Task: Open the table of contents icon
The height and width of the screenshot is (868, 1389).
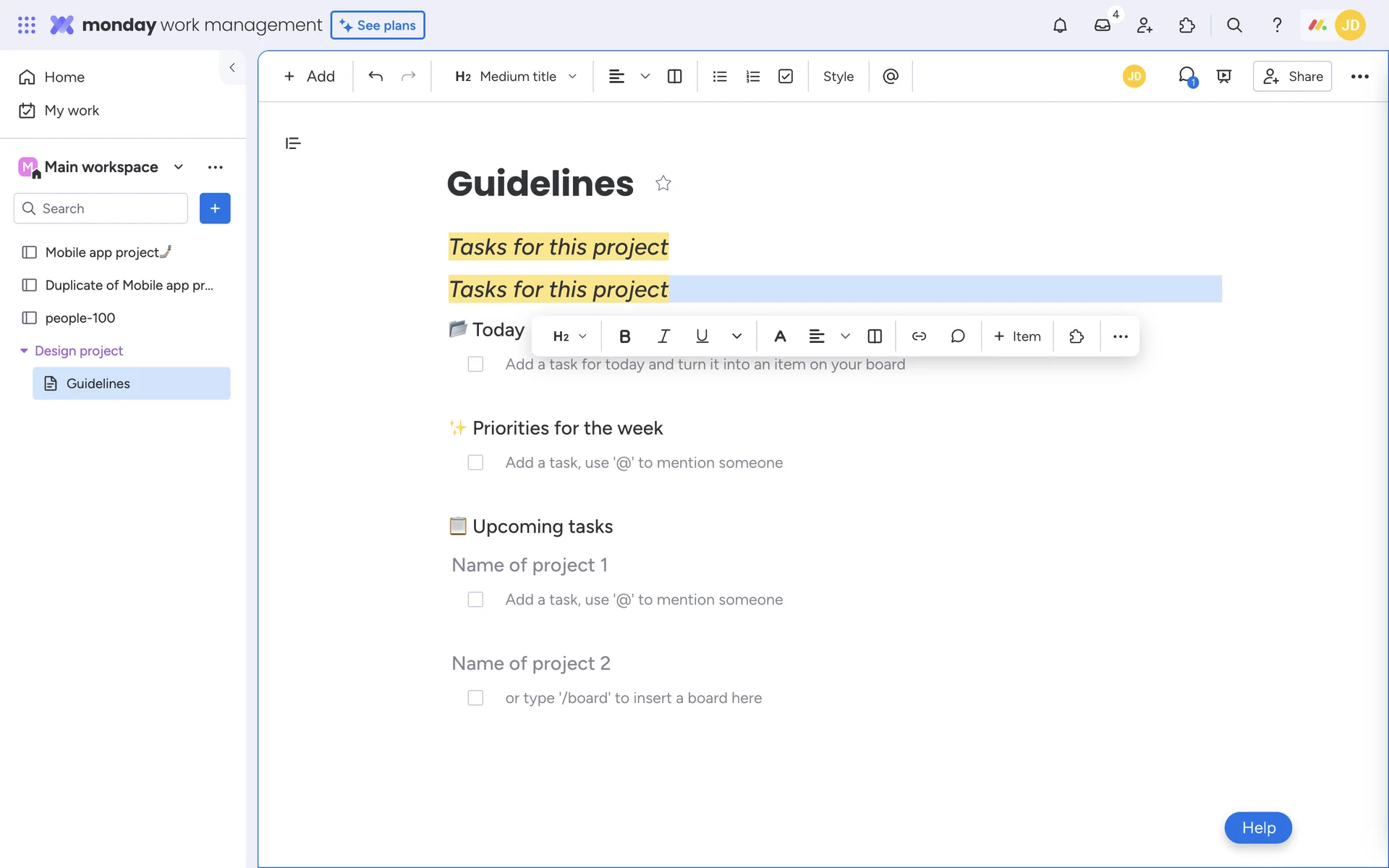Action: click(x=293, y=143)
